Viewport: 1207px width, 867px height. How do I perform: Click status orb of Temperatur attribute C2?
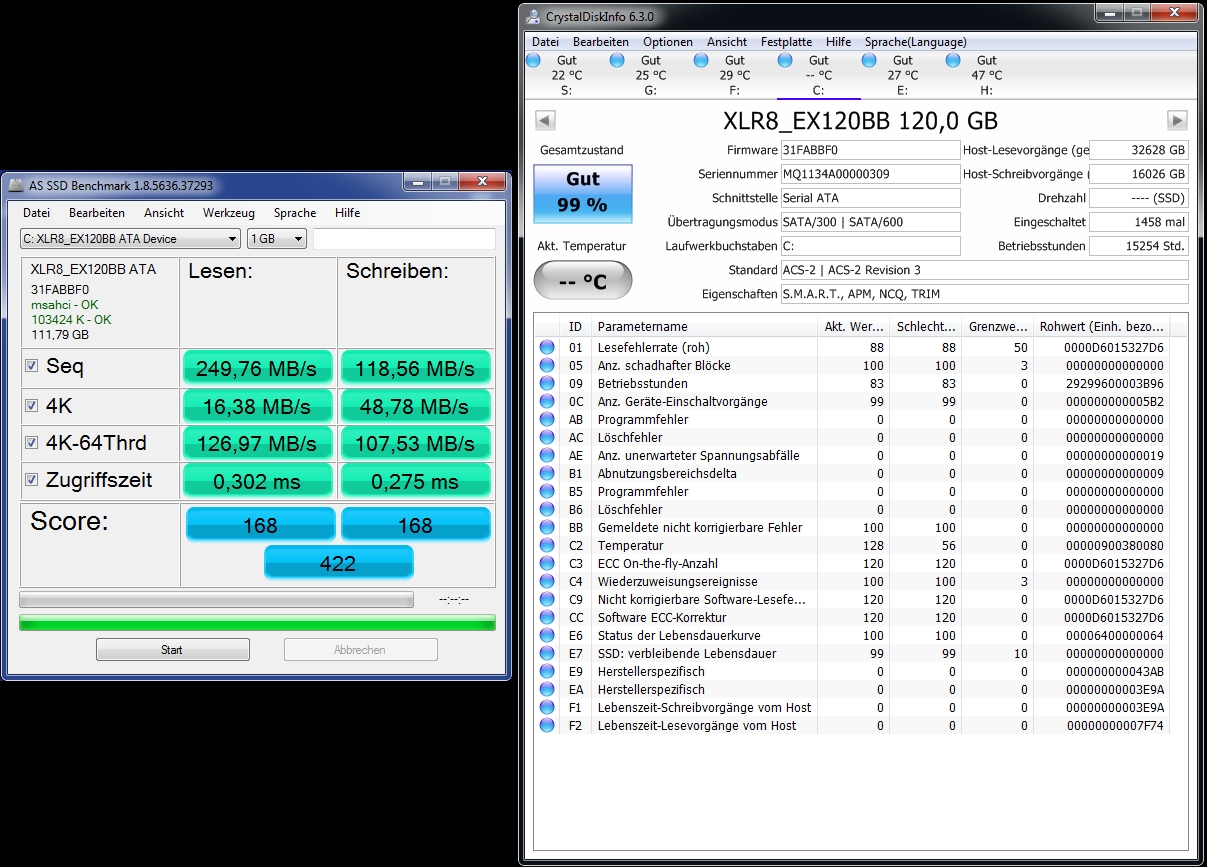pyautogui.click(x=547, y=545)
